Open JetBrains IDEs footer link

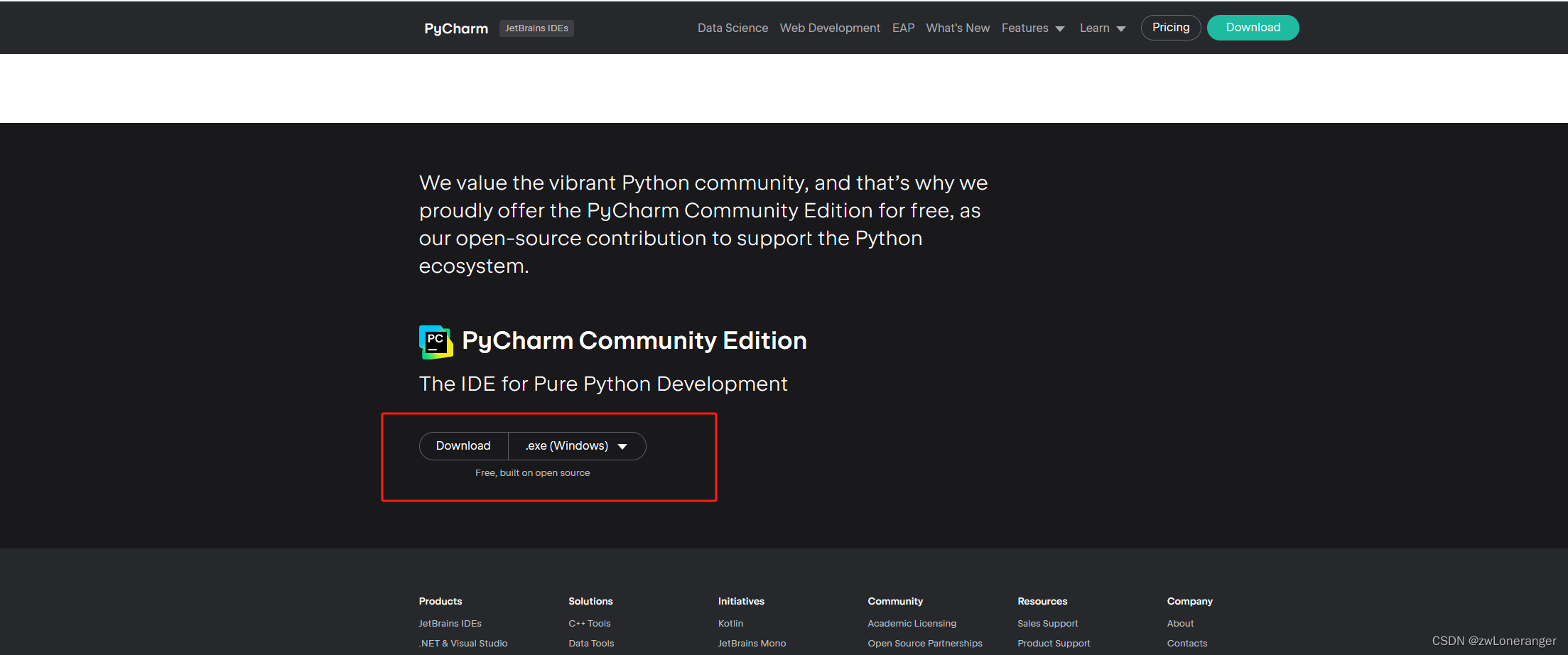pyautogui.click(x=450, y=624)
